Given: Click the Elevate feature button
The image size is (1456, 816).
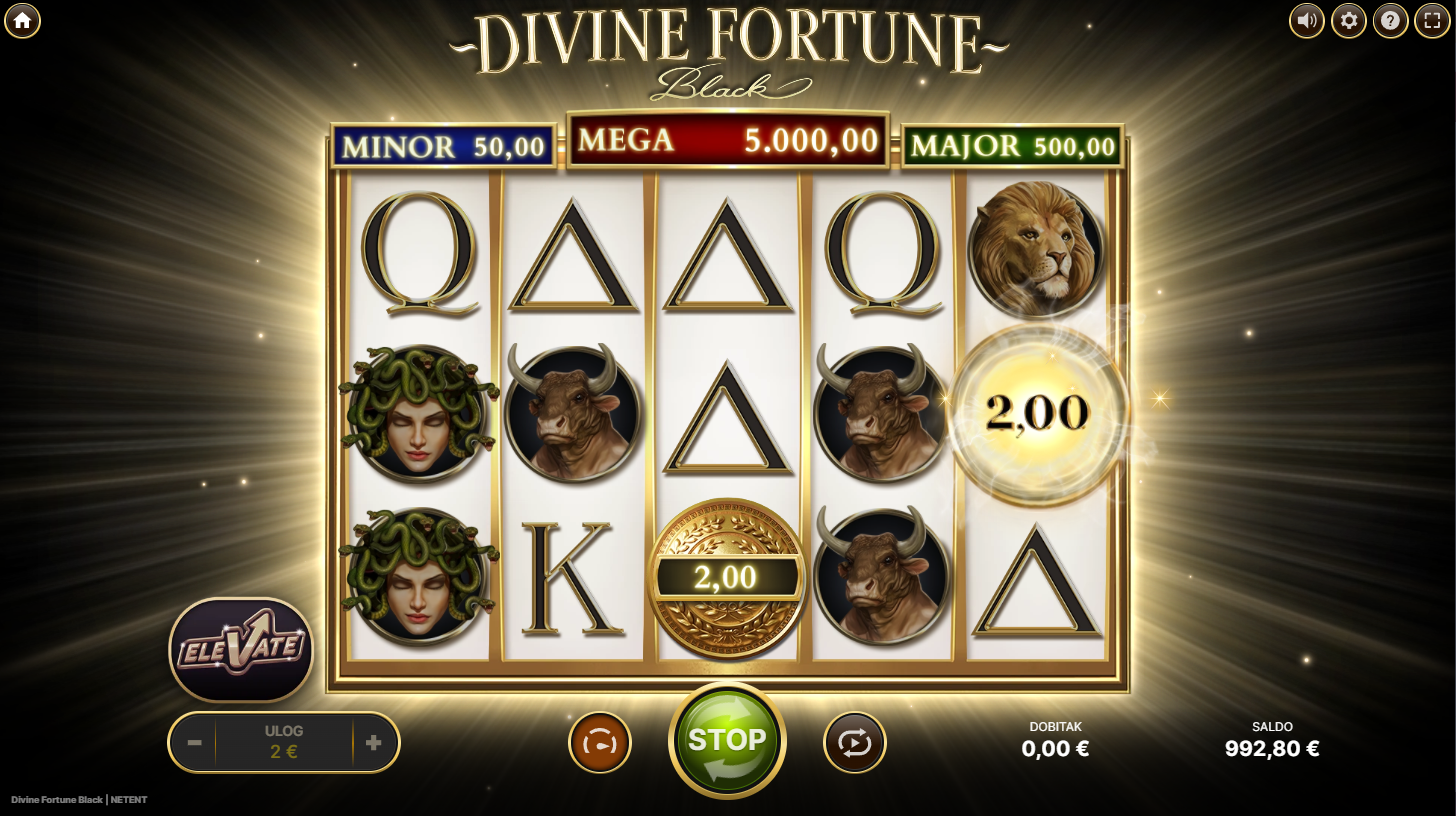Looking at the screenshot, I should tap(241, 650).
